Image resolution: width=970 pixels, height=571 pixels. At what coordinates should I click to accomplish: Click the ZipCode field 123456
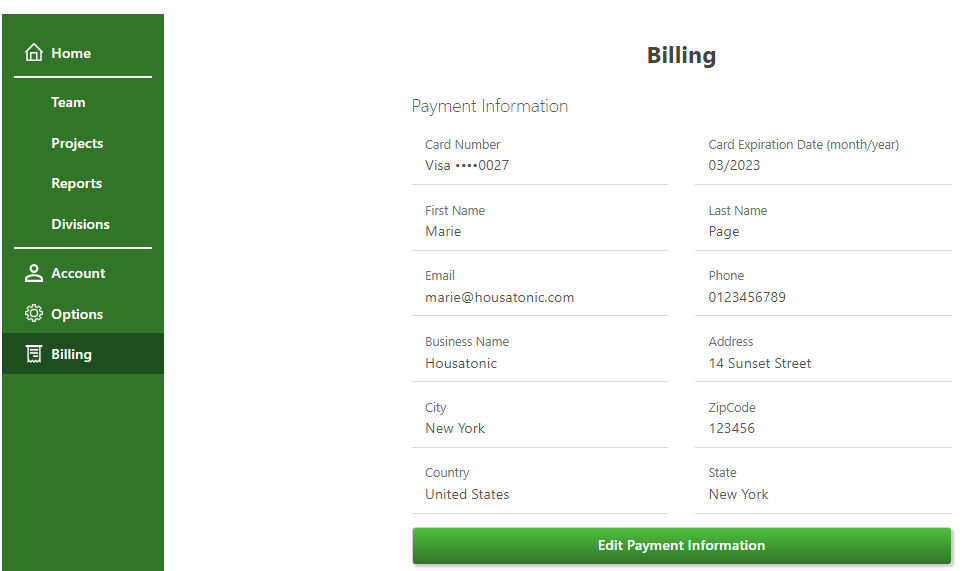click(x=823, y=419)
